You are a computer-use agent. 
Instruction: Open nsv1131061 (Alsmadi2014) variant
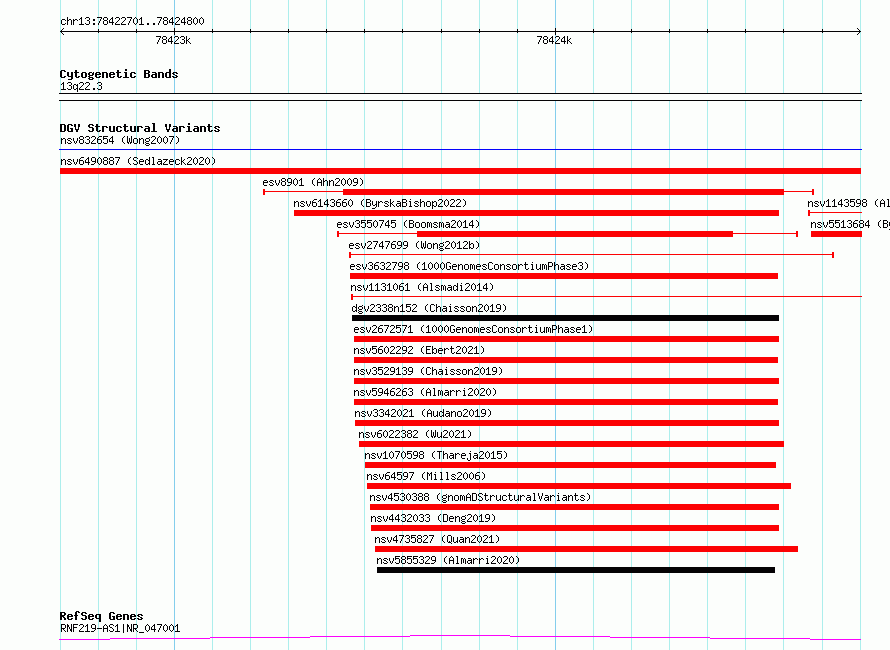pos(422,287)
